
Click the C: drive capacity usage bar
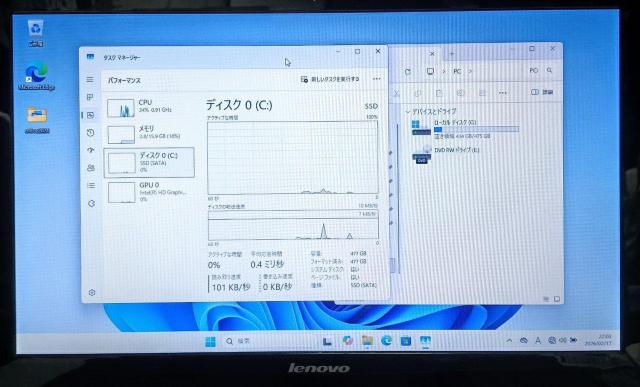point(476,129)
